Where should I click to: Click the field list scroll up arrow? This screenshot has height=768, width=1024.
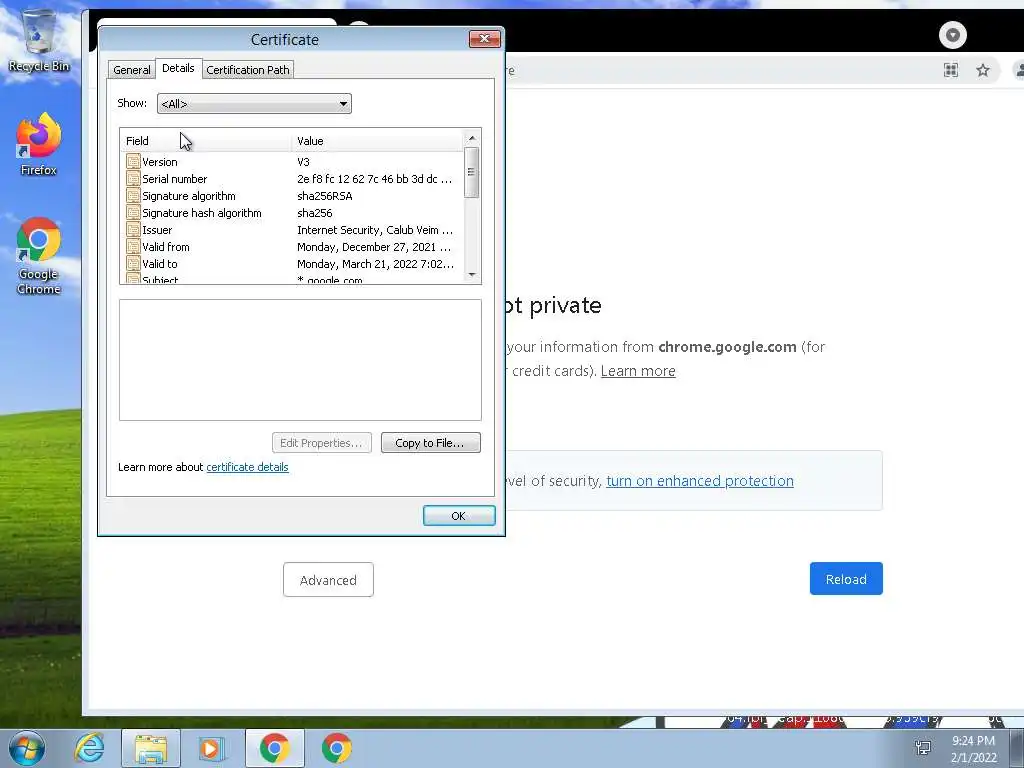[472, 138]
